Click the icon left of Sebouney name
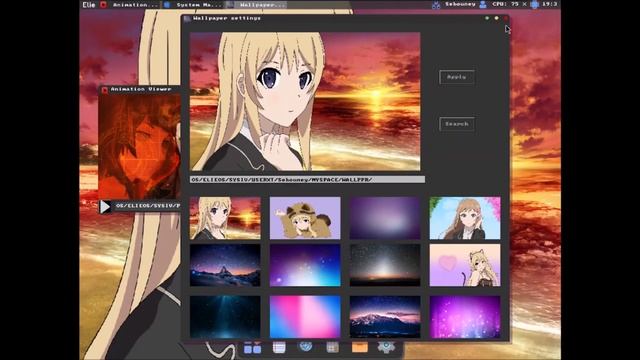Image resolution: width=640 pixels, height=360 pixels. tap(436, 5)
